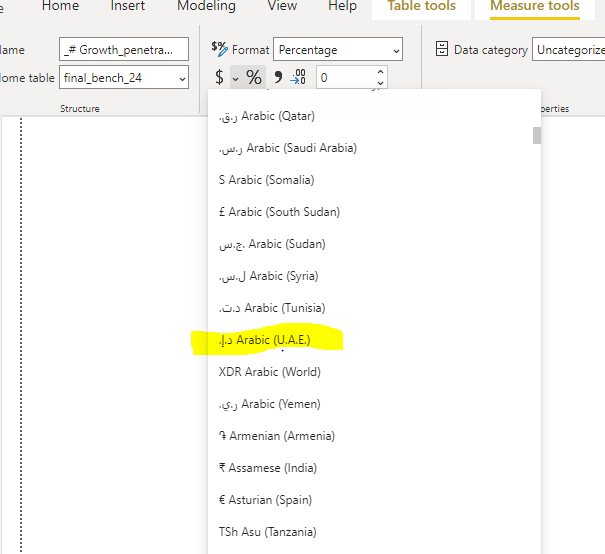
Task: Click the decimal places icon
Action: coord(298,78)
